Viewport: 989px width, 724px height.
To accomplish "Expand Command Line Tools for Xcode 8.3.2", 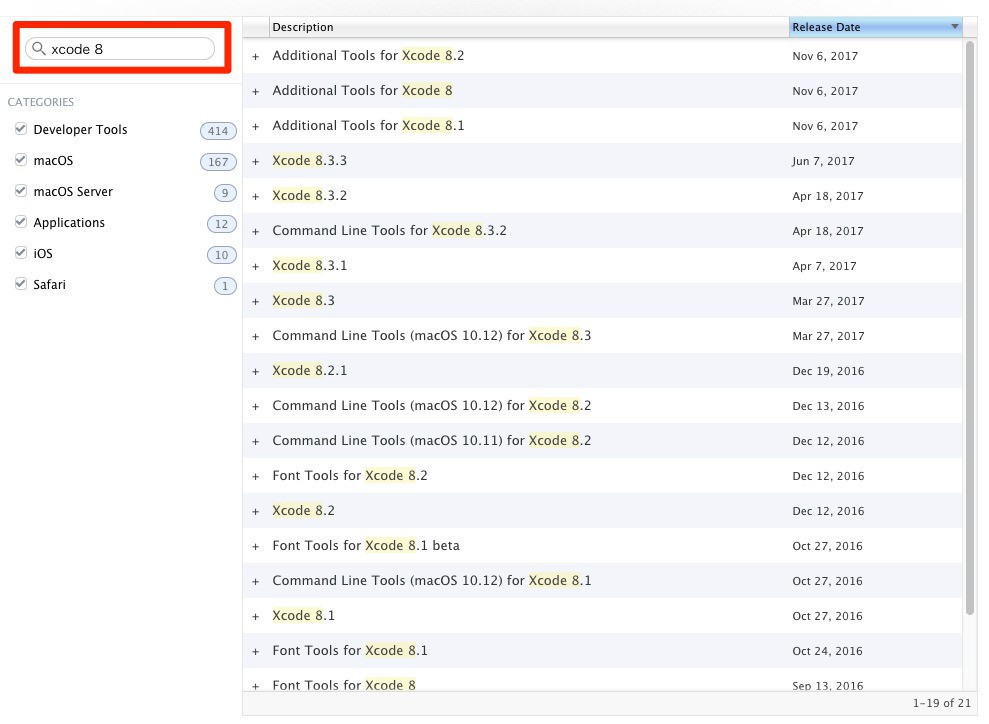I will [x=255, y=231].
